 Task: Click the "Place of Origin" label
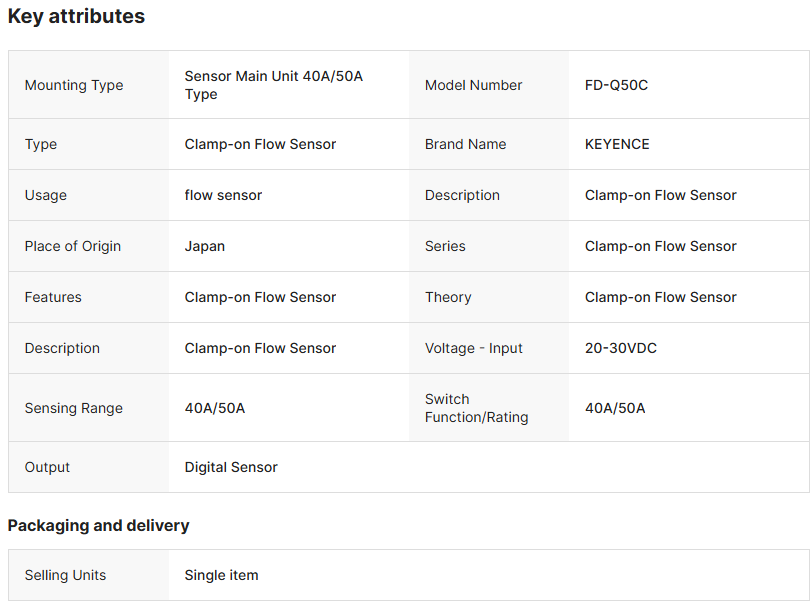coord(73,246)
